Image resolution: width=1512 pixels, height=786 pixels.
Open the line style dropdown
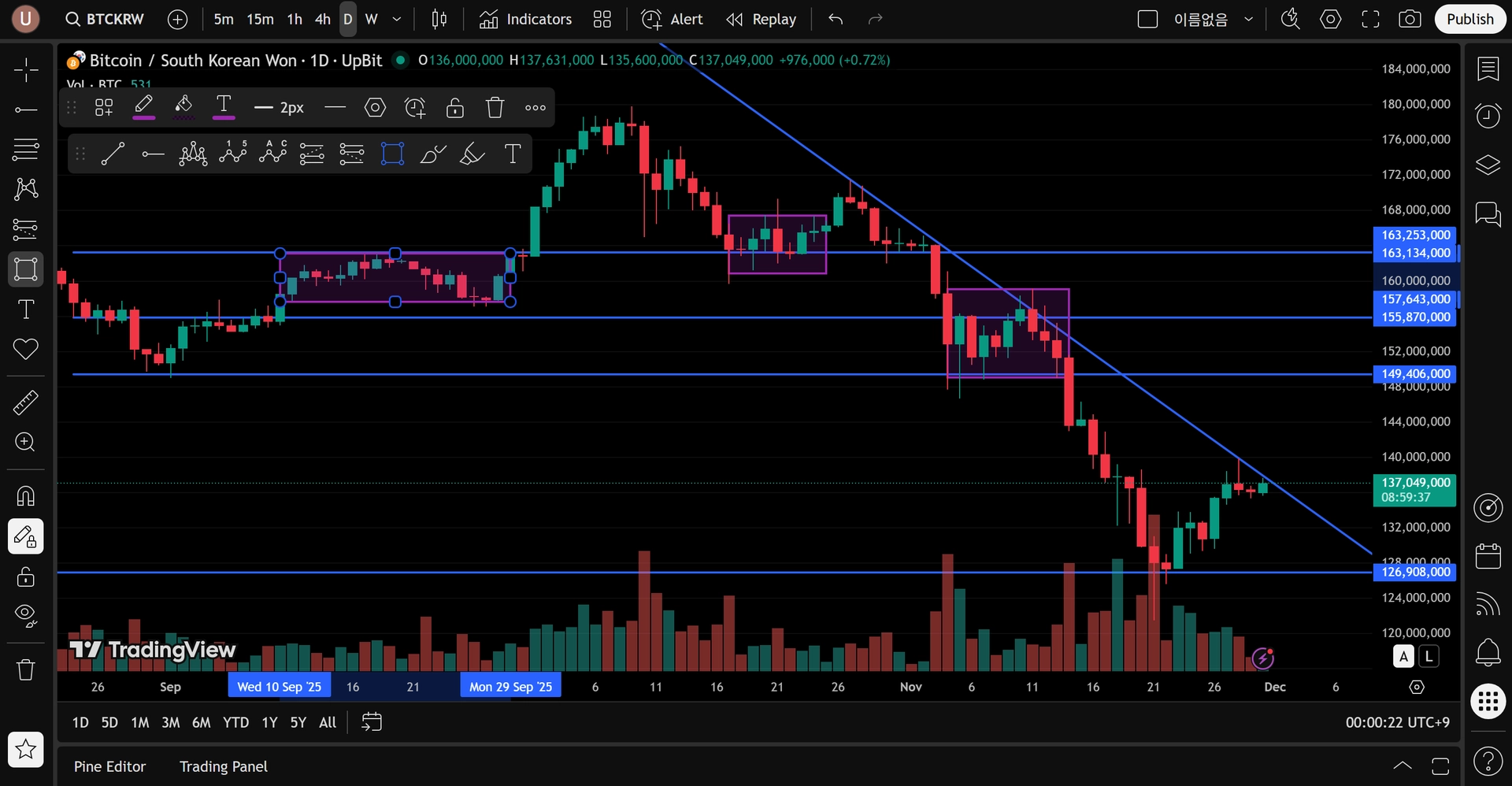tap(335, 108)
